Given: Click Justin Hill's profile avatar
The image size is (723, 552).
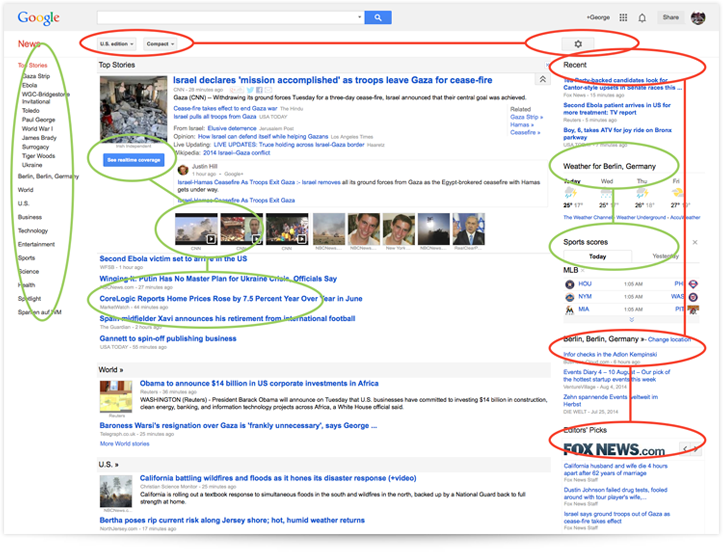Looking at the screenshot, I should click(183, 170).
